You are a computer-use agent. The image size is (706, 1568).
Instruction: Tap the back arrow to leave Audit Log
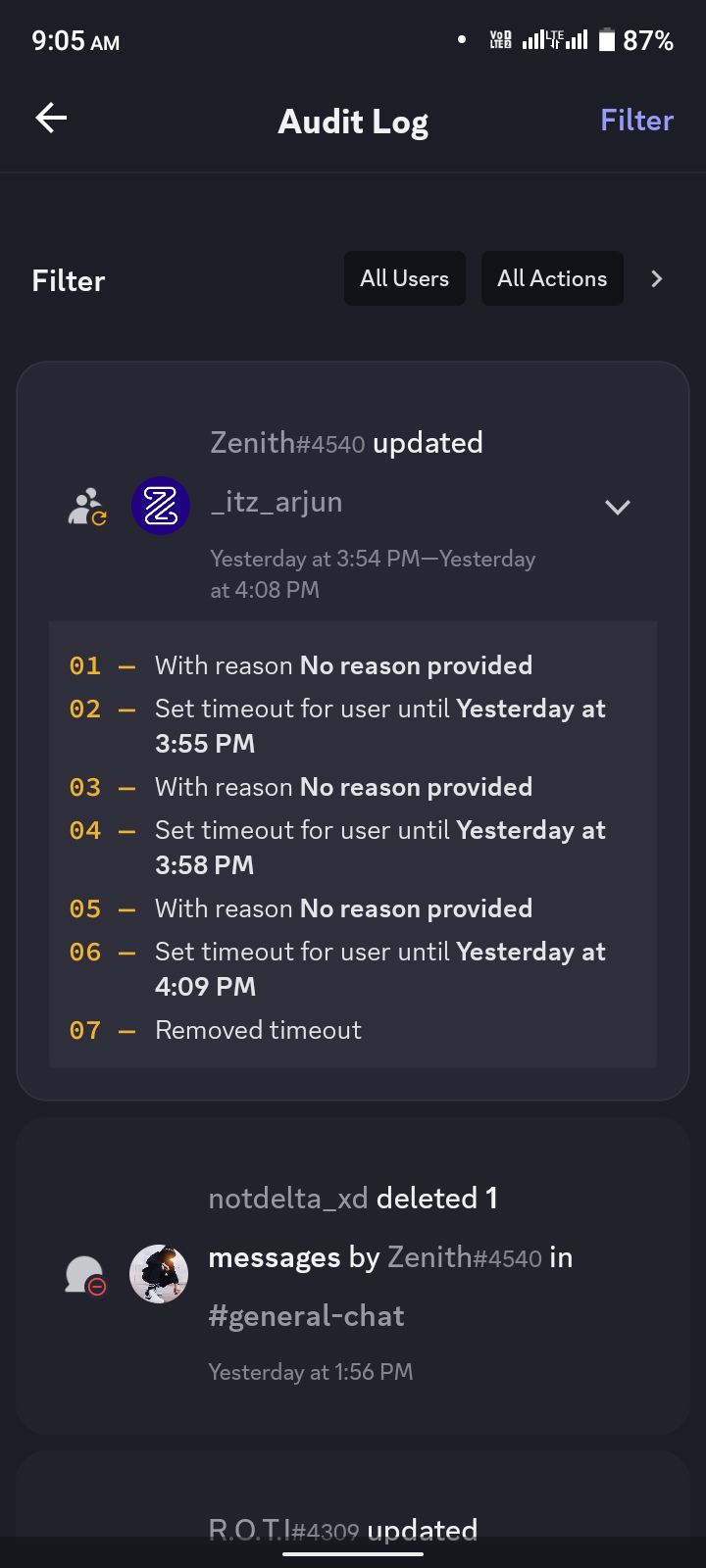[x=50, y=118]
